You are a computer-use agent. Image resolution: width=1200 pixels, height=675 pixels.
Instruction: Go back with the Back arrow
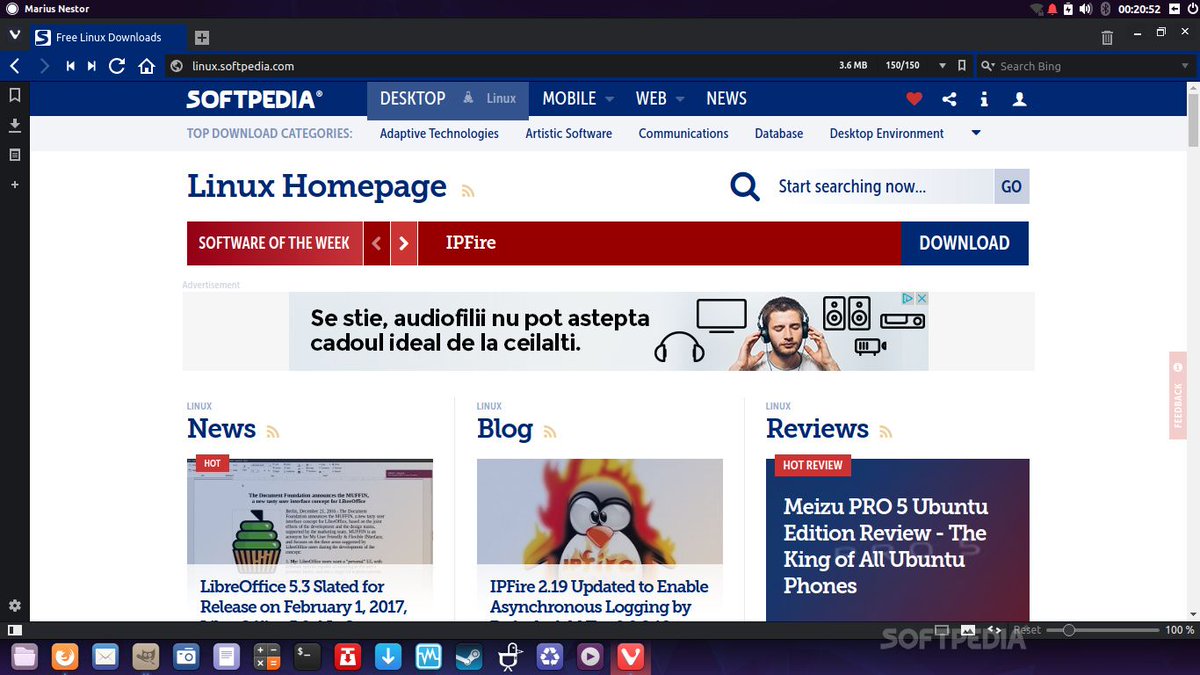15,66
